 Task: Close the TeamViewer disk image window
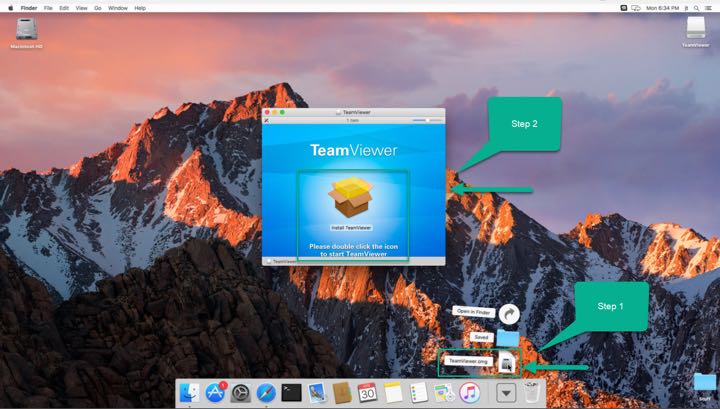(267, 112)
